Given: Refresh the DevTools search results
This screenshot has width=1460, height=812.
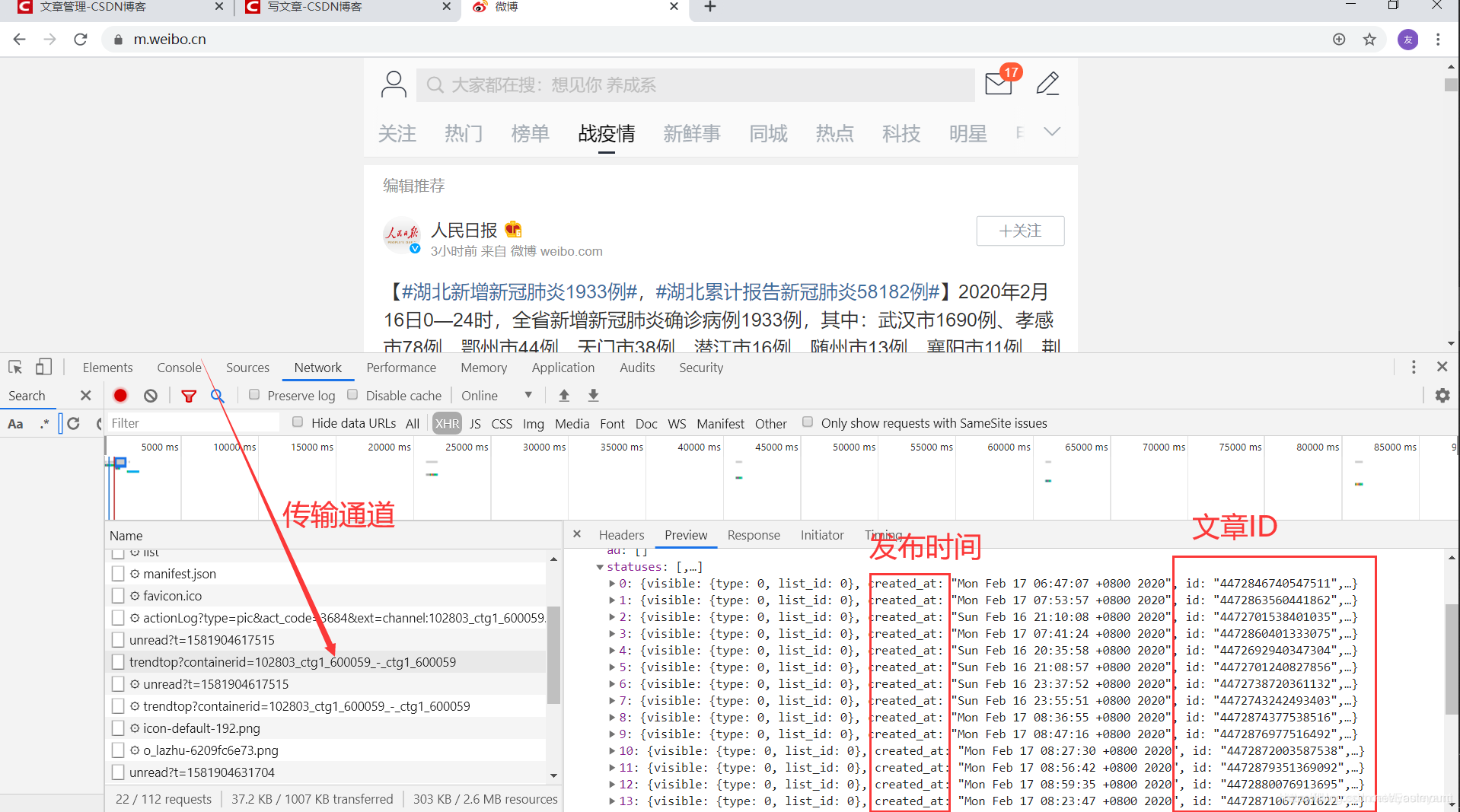Looking at the screenshot, I should click(74, 424).
